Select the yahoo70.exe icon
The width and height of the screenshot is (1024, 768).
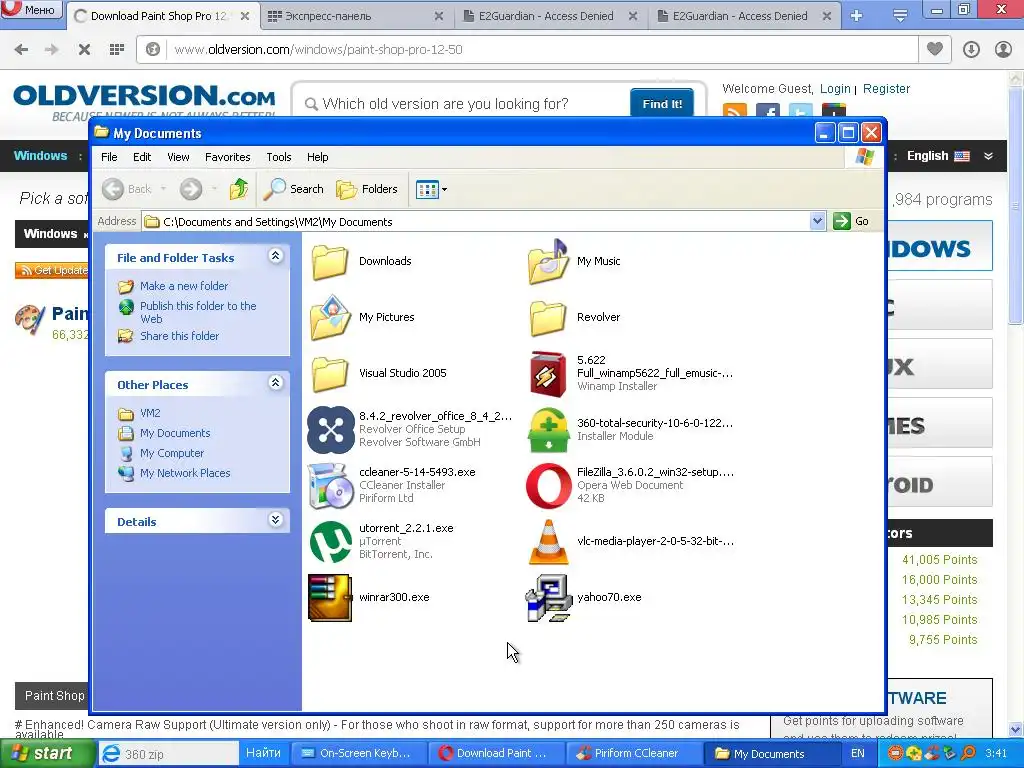tap(548, 598)
